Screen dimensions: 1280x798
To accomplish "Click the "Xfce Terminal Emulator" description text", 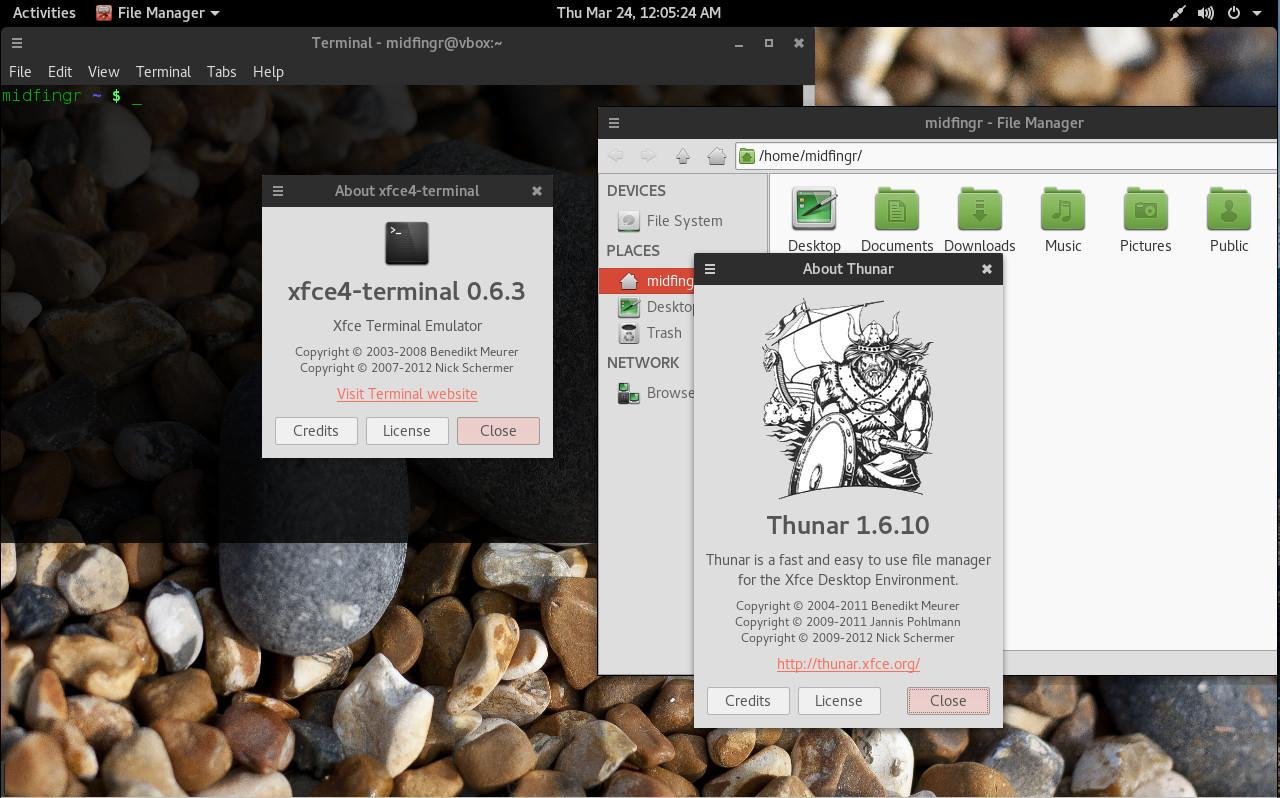I will click(407, 326).
